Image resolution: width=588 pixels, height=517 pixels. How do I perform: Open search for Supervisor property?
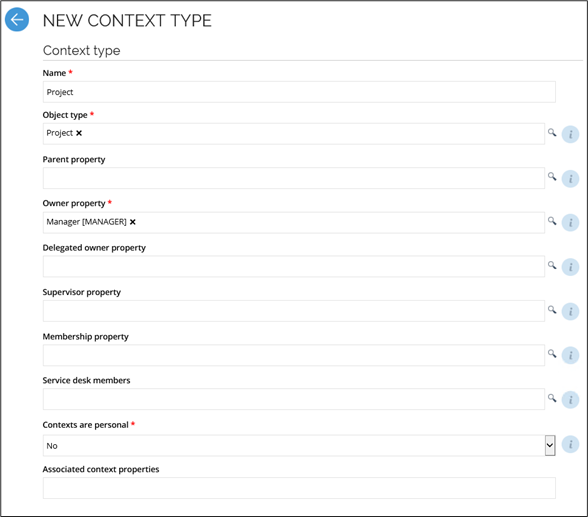coord(552,309)
